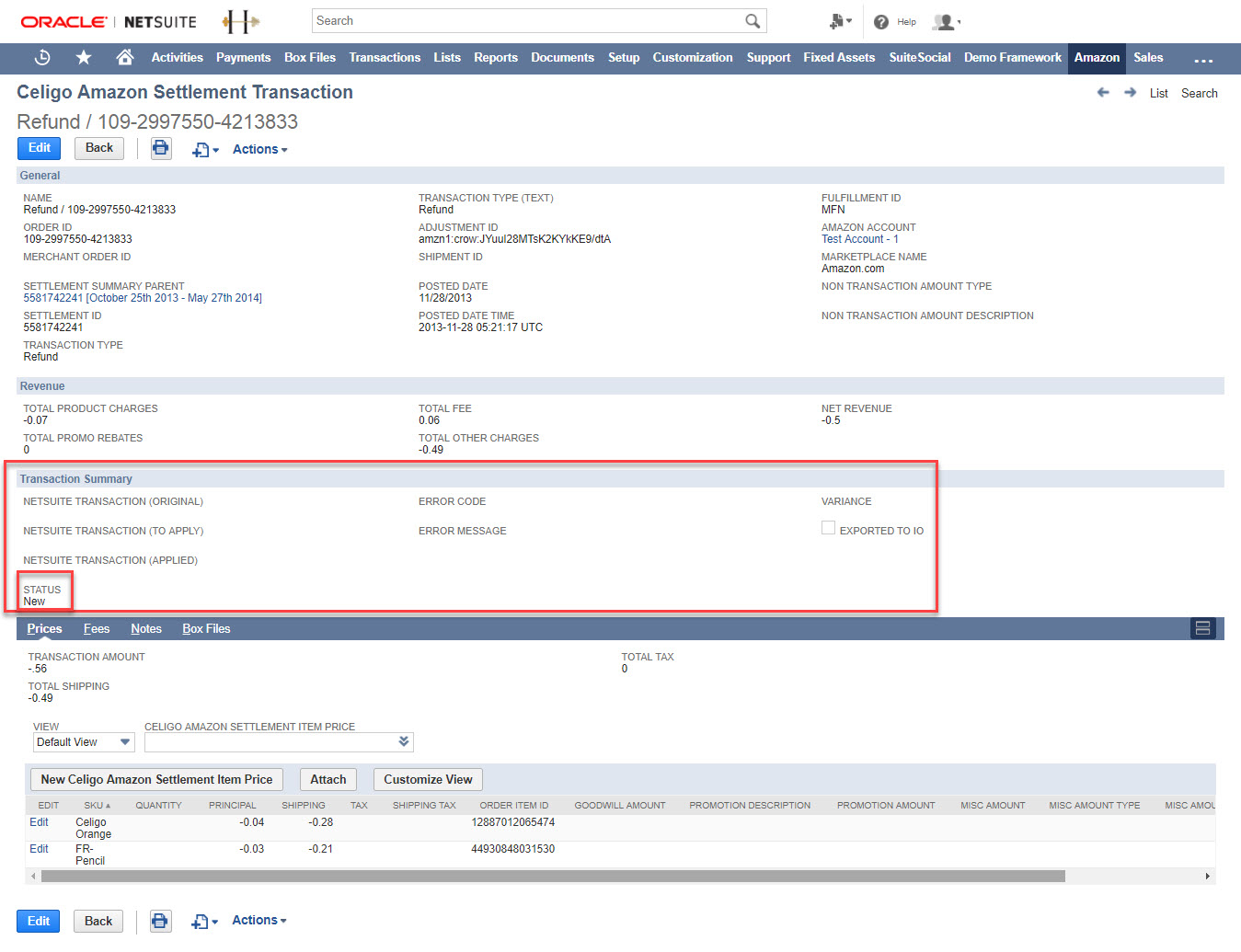
Task: Click the next record arrow
Action: coord(1130,93)
